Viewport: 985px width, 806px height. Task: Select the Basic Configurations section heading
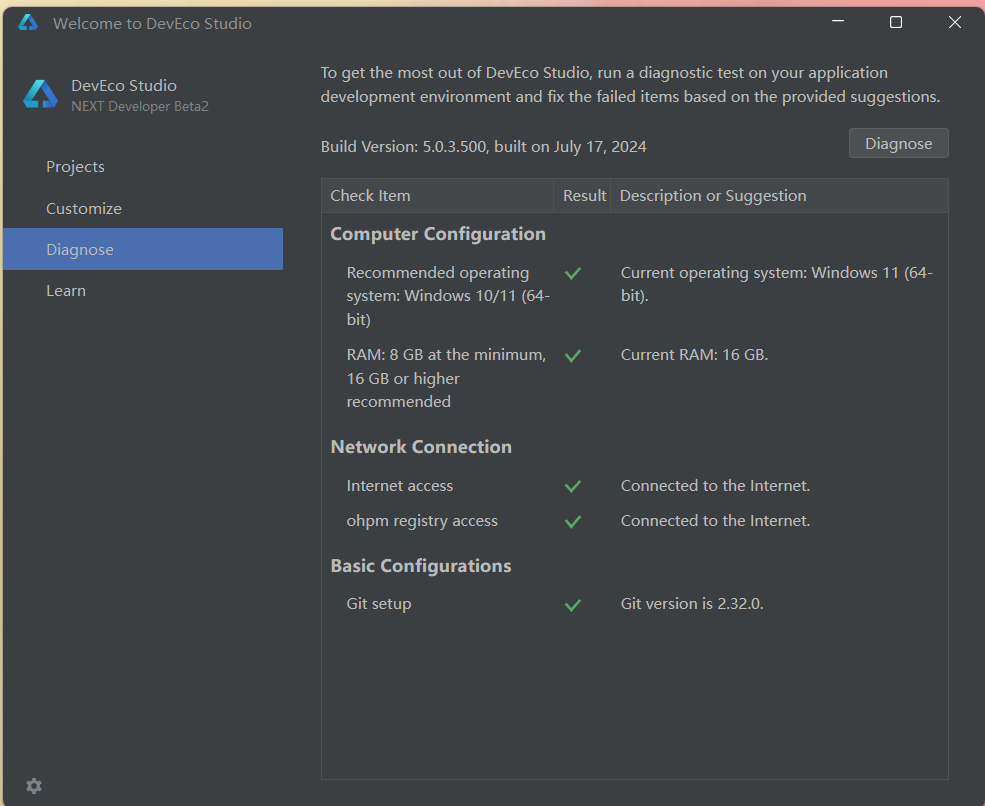click(421, 565)
